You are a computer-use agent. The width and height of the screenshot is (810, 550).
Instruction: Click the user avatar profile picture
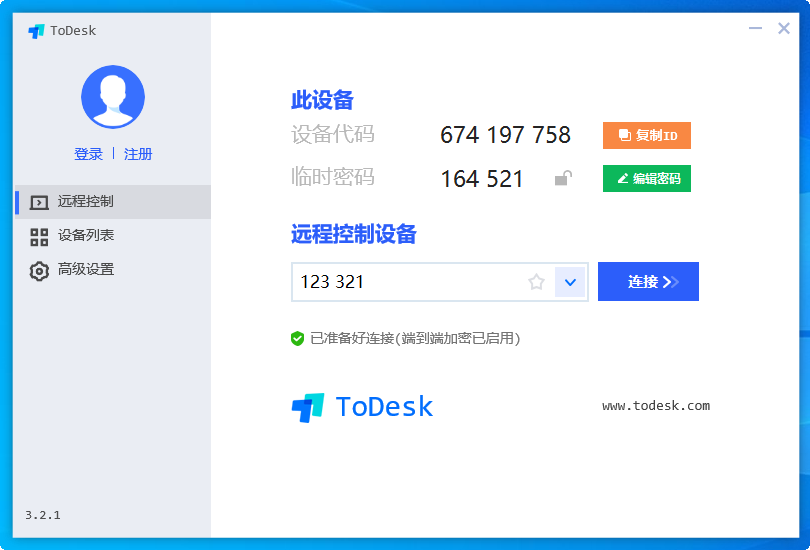click(113, 97)
